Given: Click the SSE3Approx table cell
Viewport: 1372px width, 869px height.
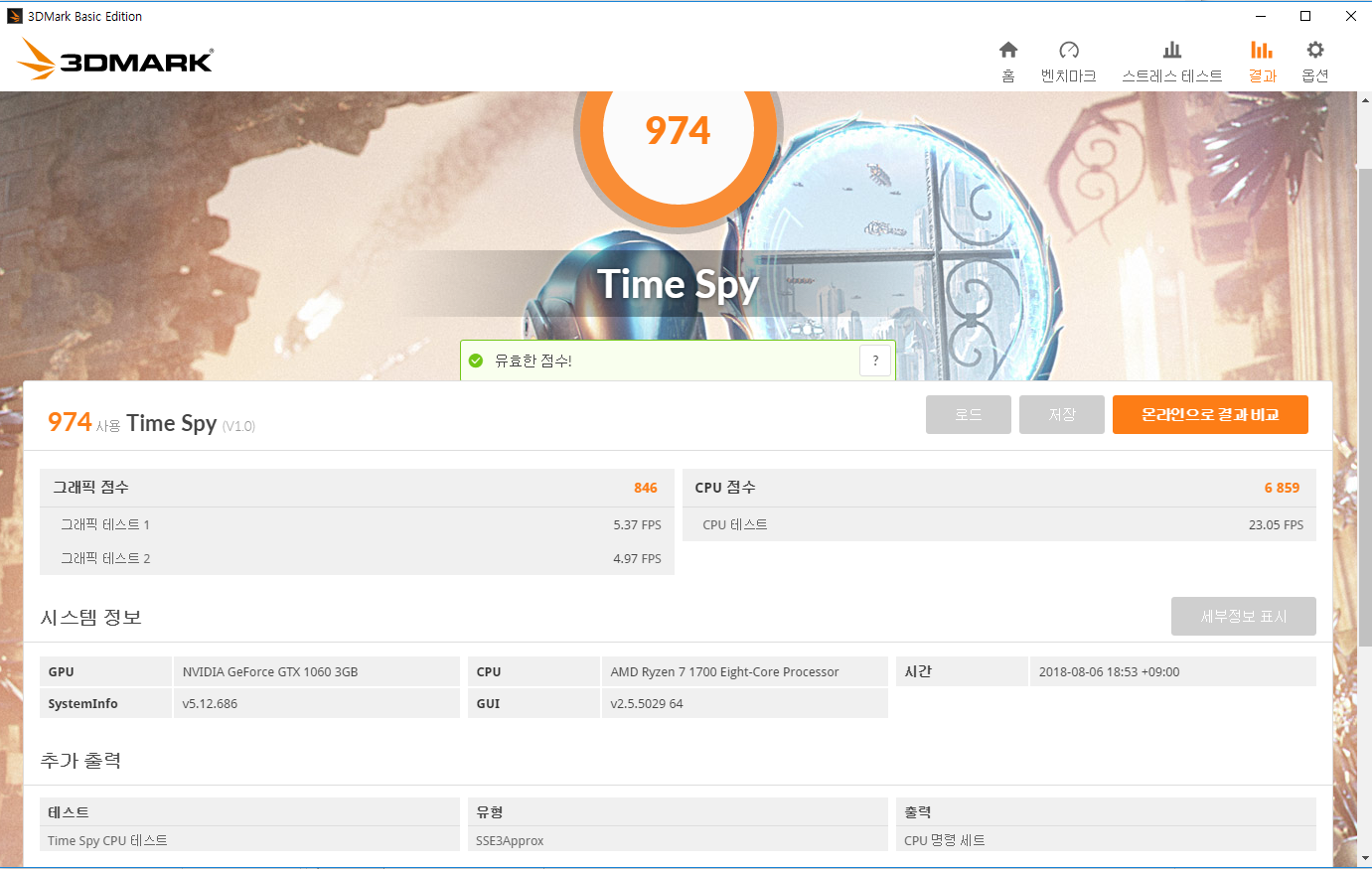Looking at the screenshot, I should pyautogui.click(x=678, y=840).
